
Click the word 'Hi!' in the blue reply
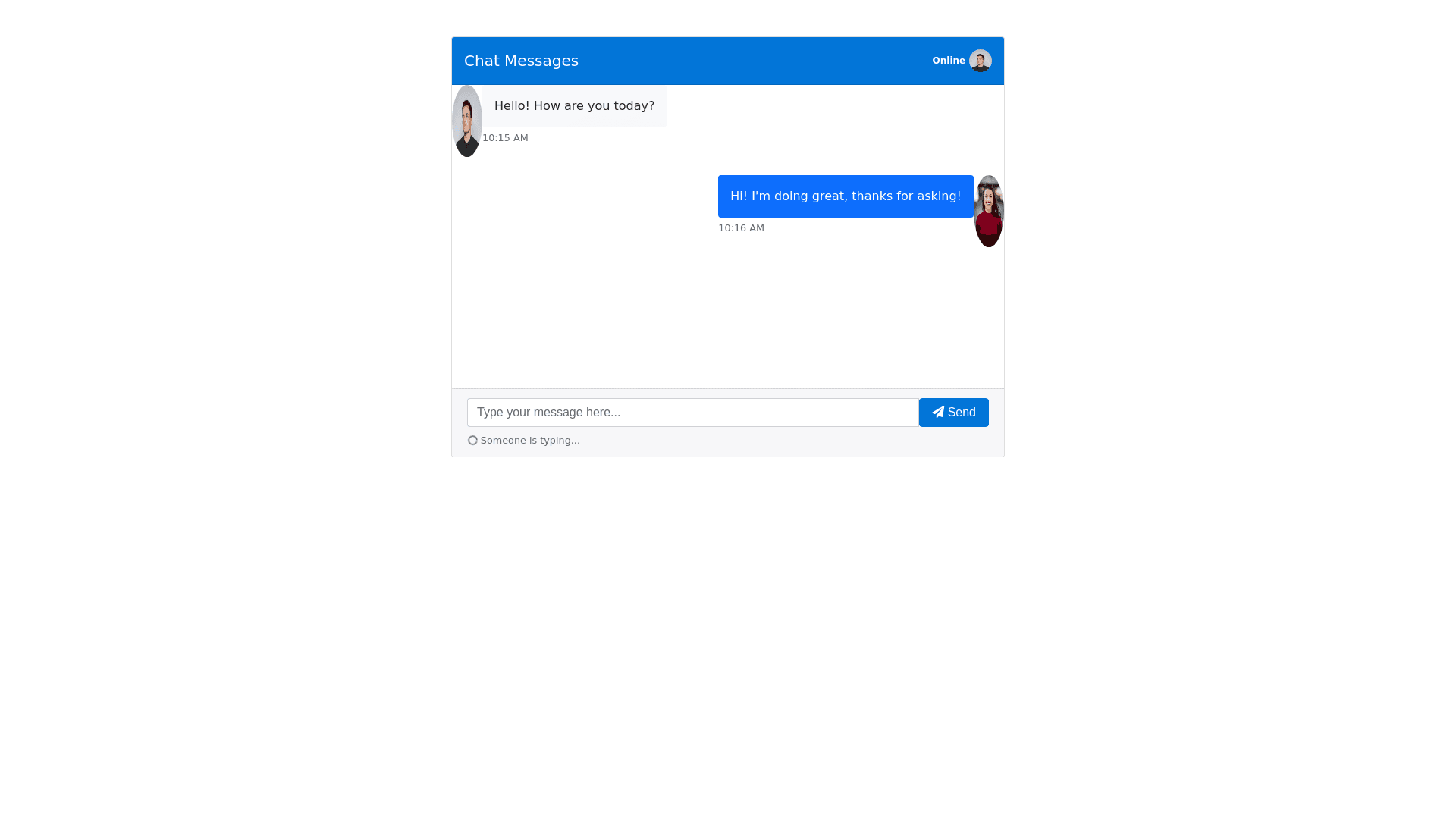coord(739,196)
